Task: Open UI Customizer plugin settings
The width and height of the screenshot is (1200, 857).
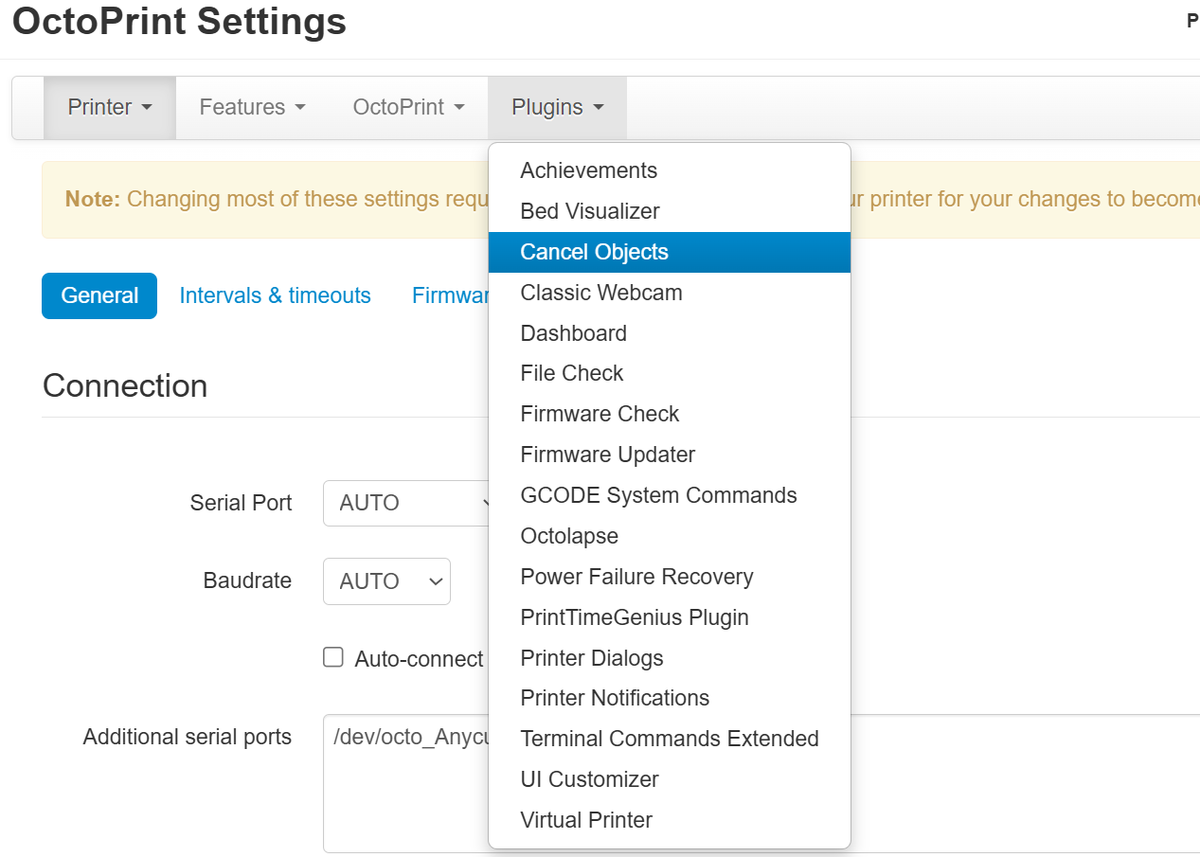Action: pos(669,779)
